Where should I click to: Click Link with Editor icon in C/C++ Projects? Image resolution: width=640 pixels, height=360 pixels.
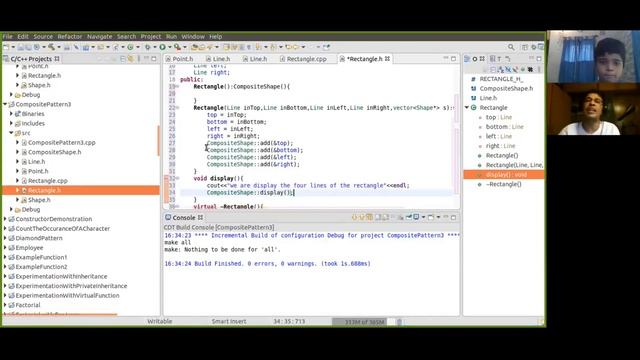(130, 59)
